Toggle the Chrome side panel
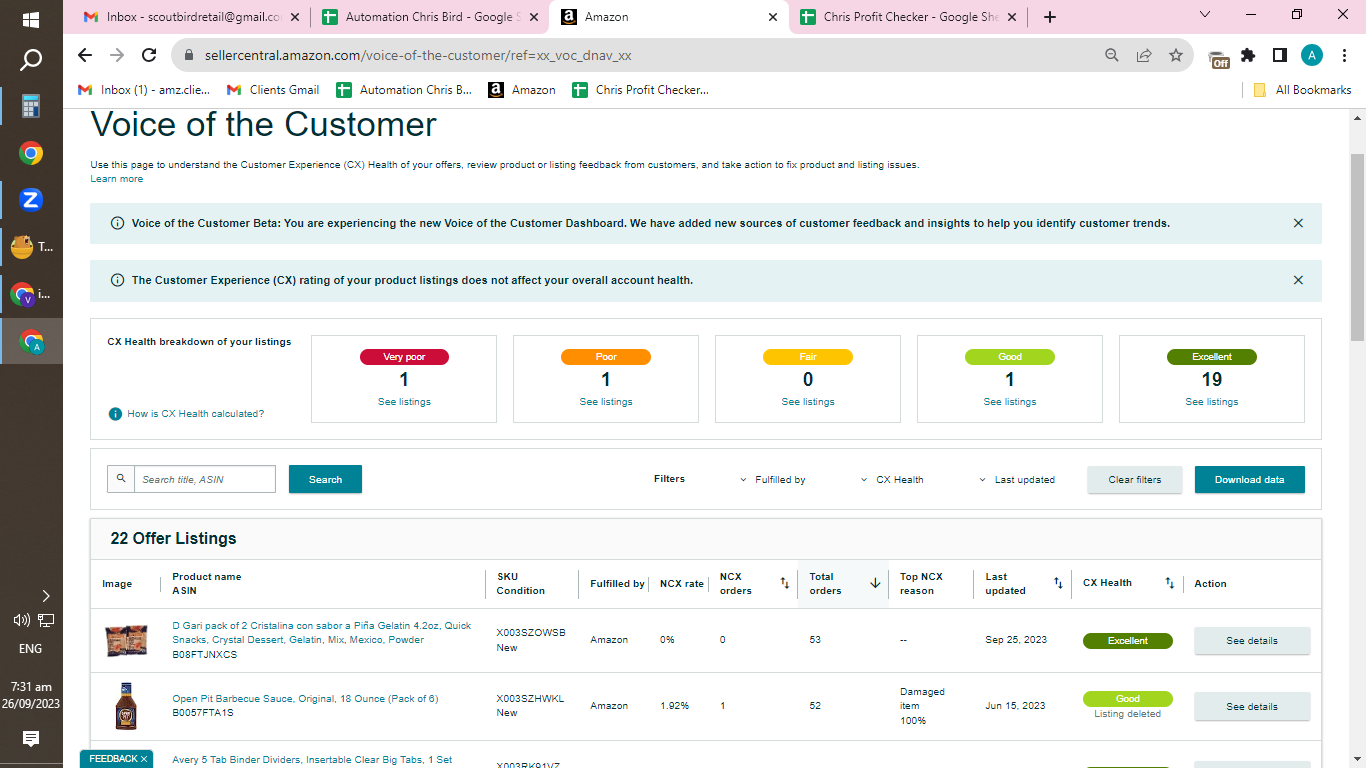 point(1279,56)
